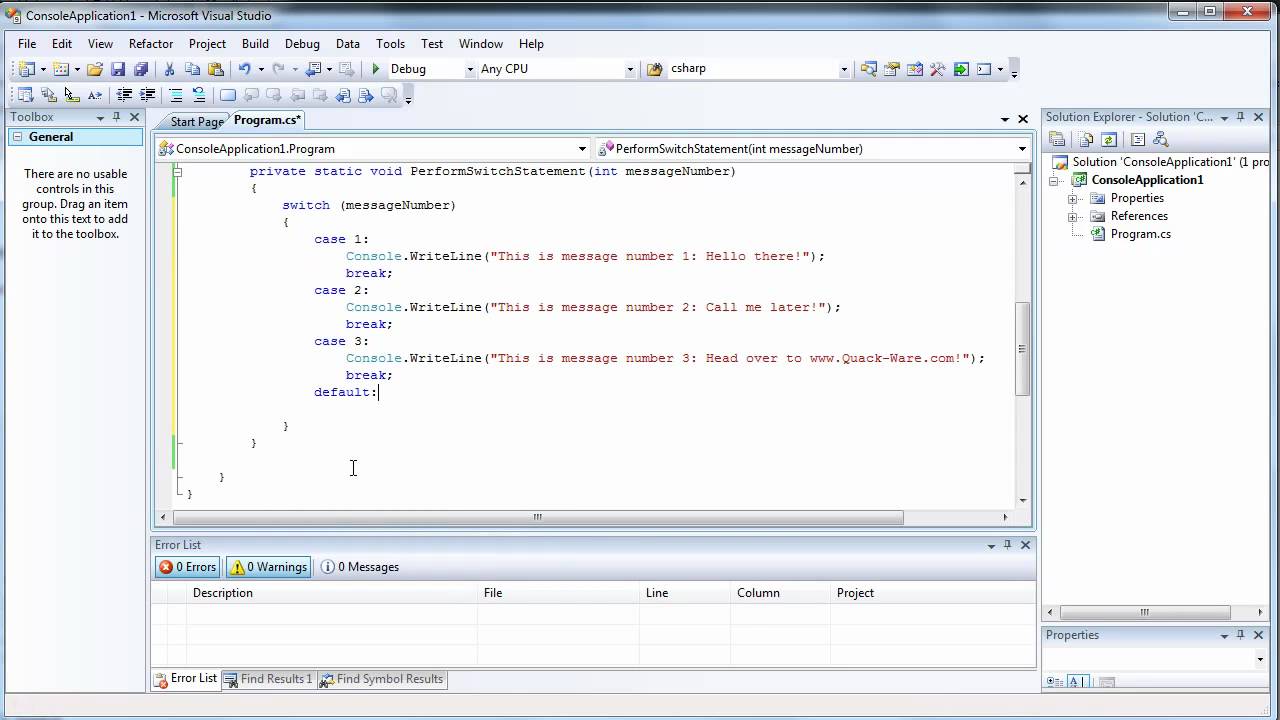Toggle Show All Files in Solution Explorer

[1085, 140]
